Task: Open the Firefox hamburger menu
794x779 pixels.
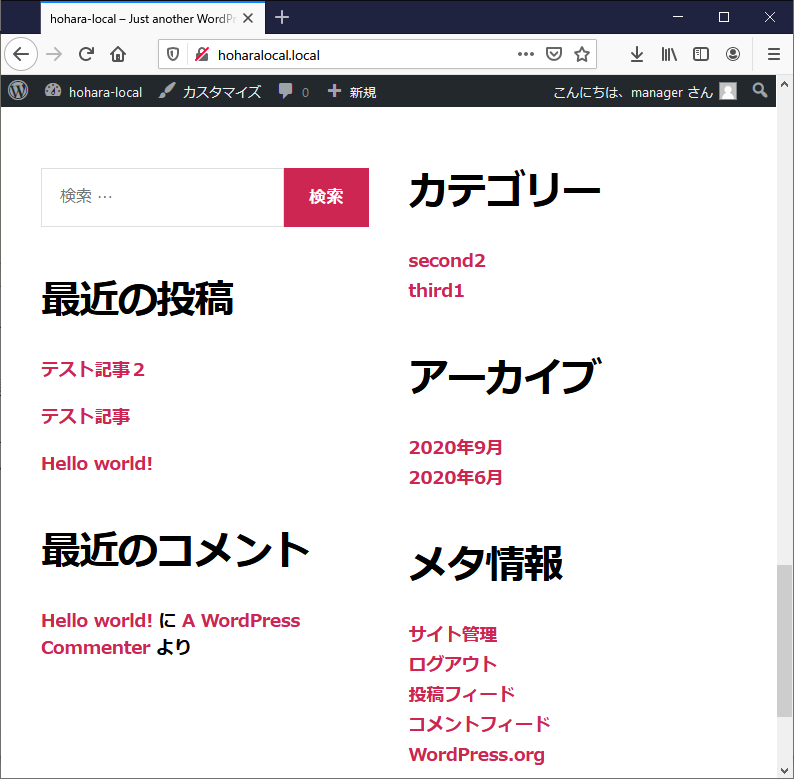Action: tap(773, 54)
